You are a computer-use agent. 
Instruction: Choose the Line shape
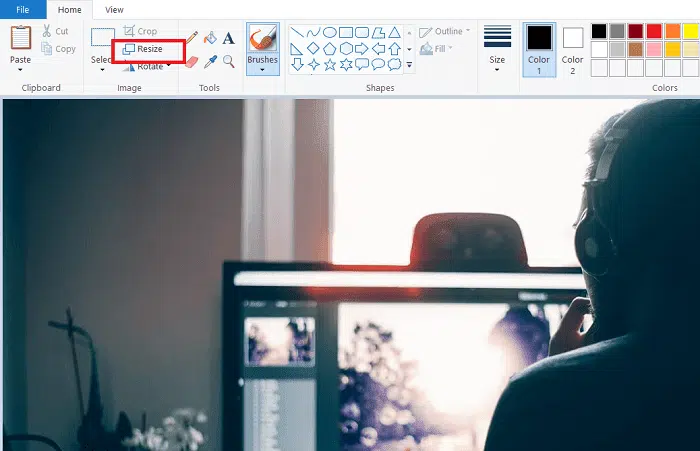coord(297,32)
